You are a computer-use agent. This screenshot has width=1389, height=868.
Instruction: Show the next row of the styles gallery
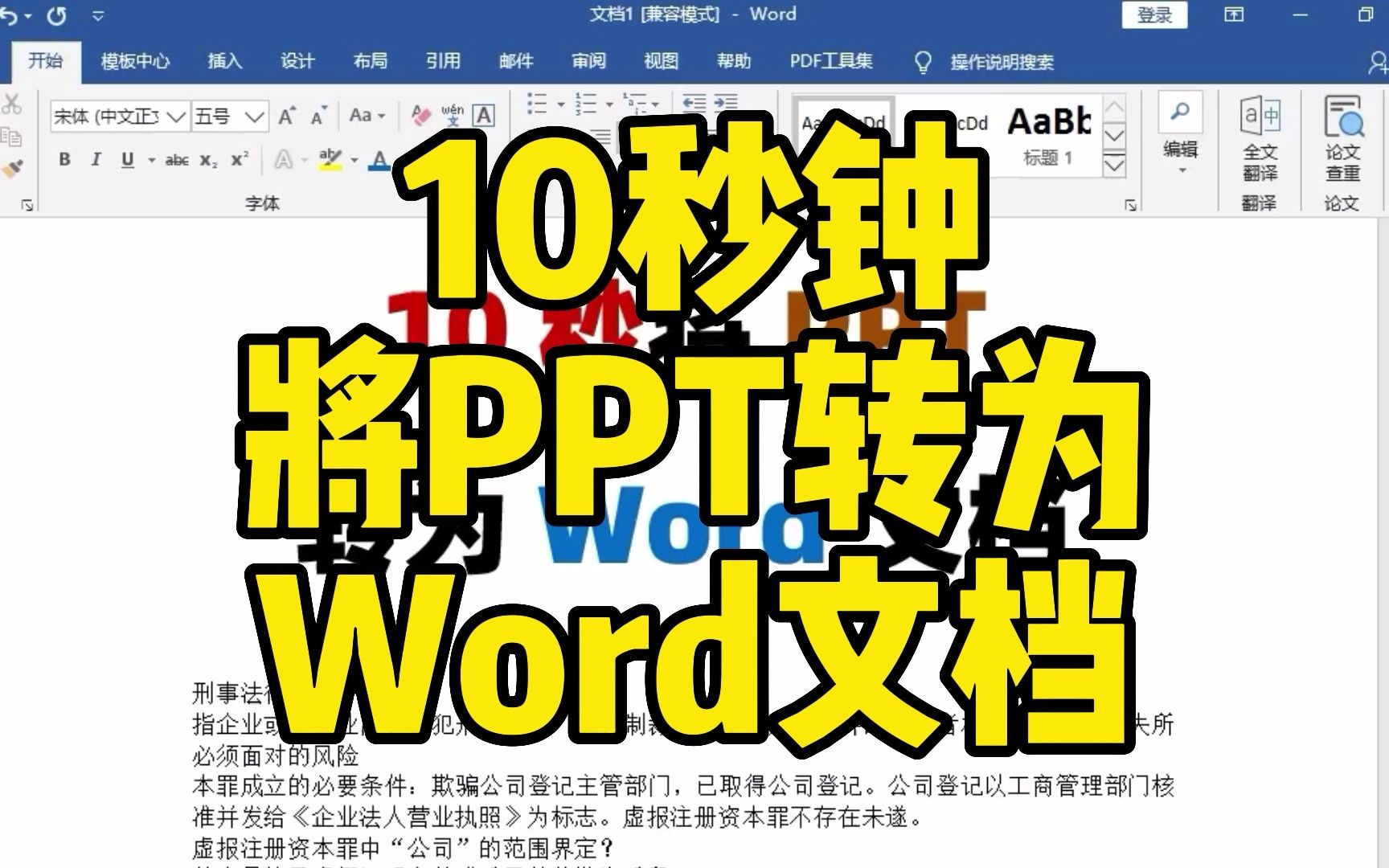[1114, 136]
